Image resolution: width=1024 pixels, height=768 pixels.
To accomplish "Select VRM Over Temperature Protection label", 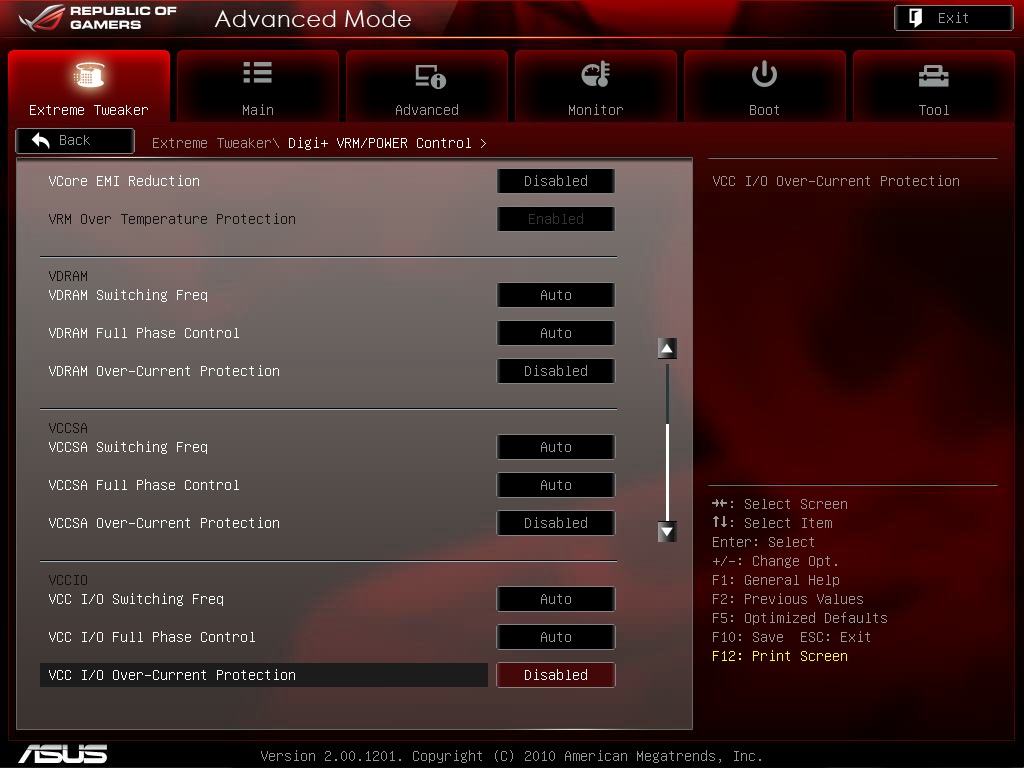I will [172, 219].
